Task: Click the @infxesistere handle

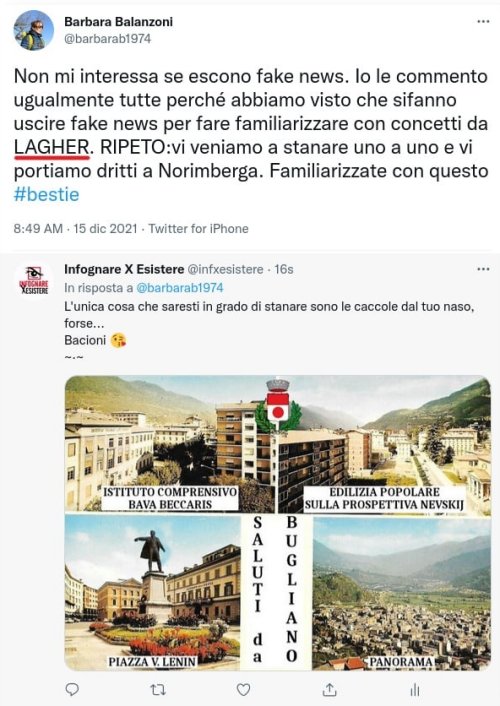Action: click(225, 269)
